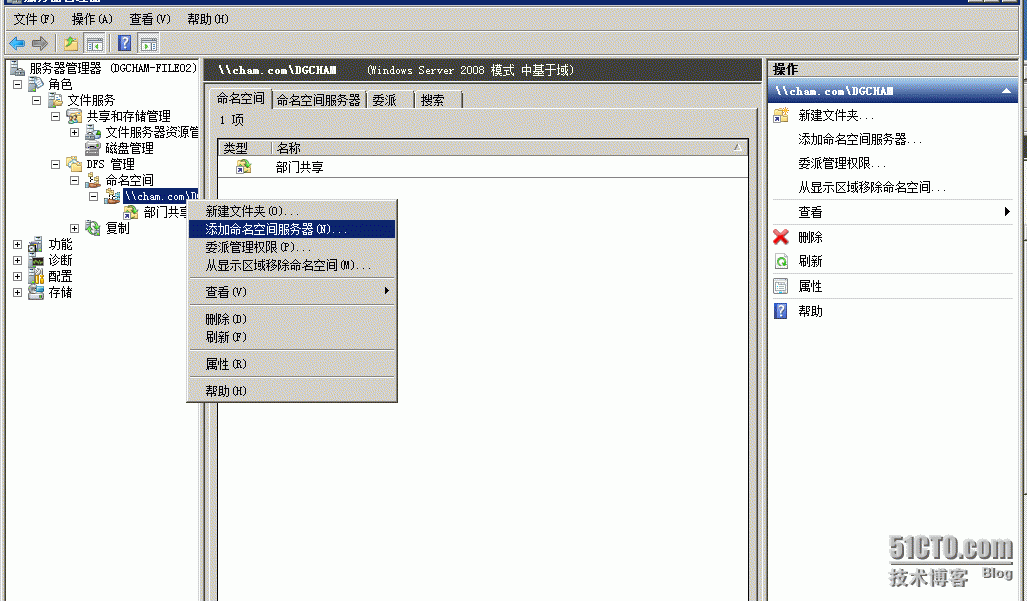This screenshot has height=601, width=1027.
Task: Choose 新建文件夹(O) from context menu
Action: tap(292, 211)
